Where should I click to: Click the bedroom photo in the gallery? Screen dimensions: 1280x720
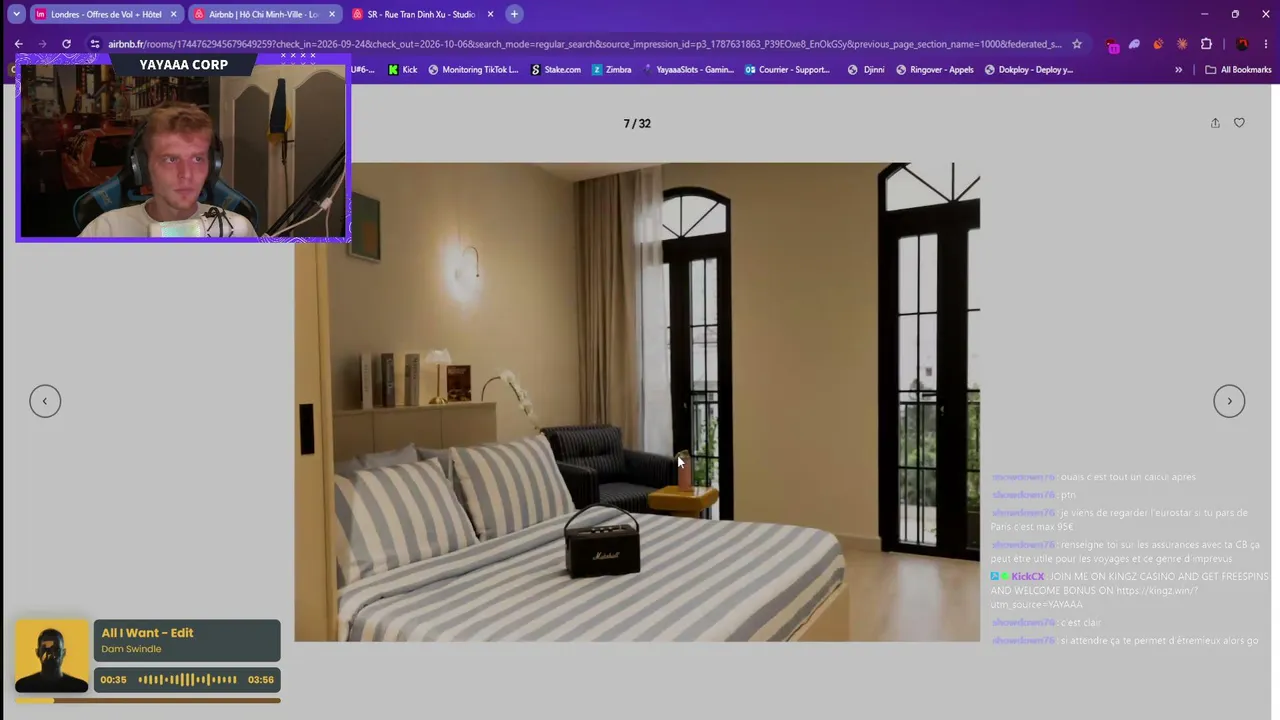click(637, 401)
